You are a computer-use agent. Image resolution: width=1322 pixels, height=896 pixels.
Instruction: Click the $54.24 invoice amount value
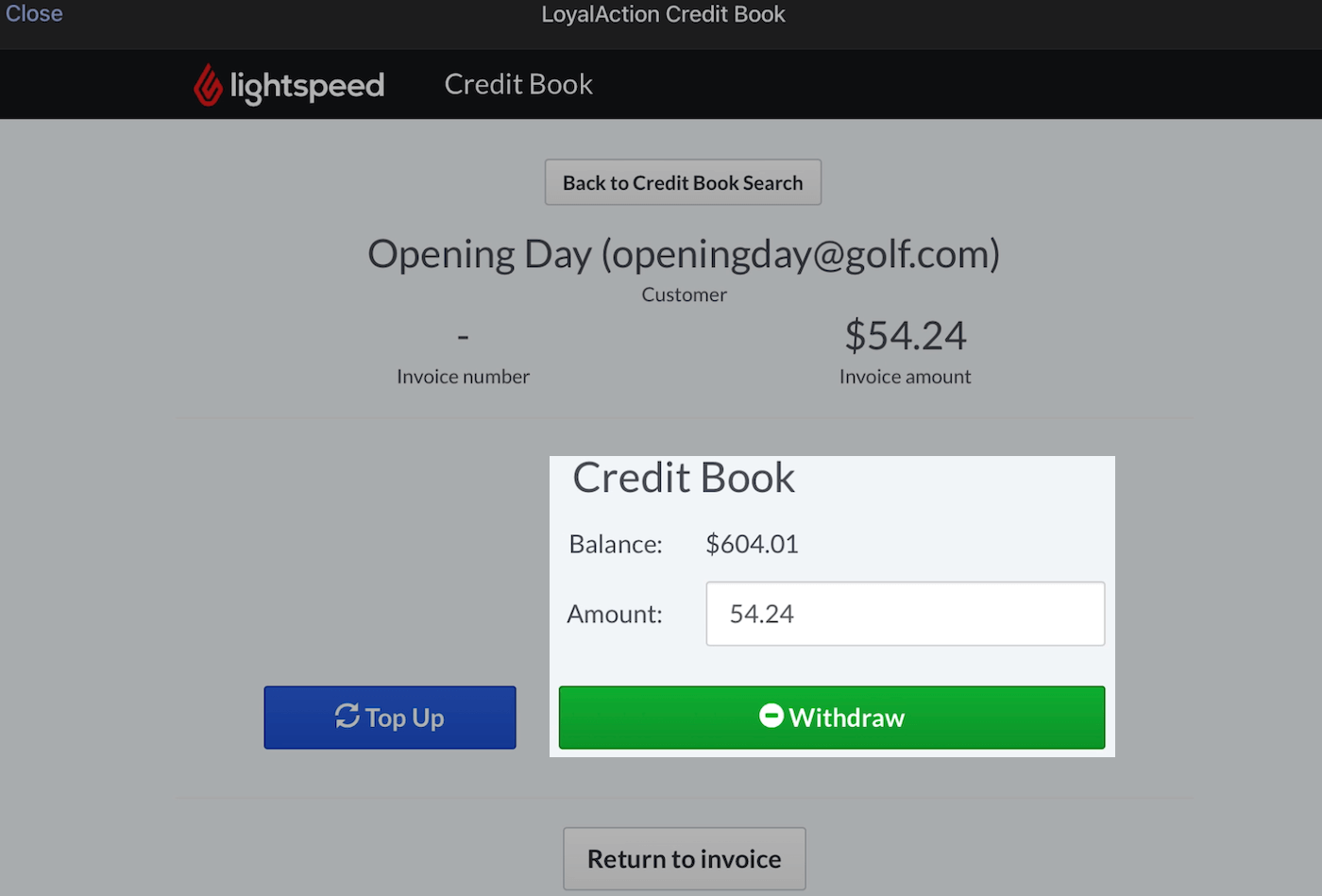coord(906,335)
